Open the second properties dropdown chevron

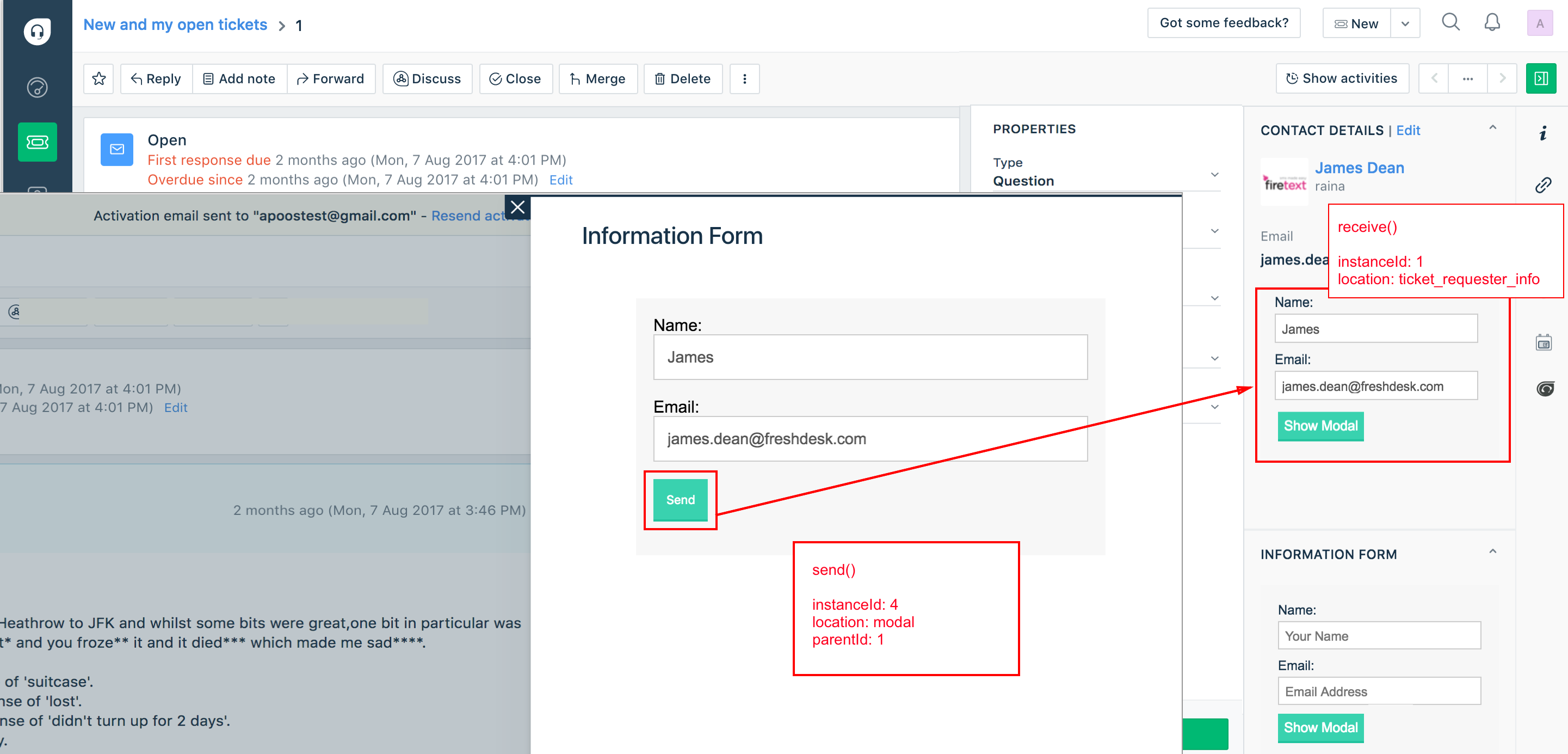coord(1215,231)
